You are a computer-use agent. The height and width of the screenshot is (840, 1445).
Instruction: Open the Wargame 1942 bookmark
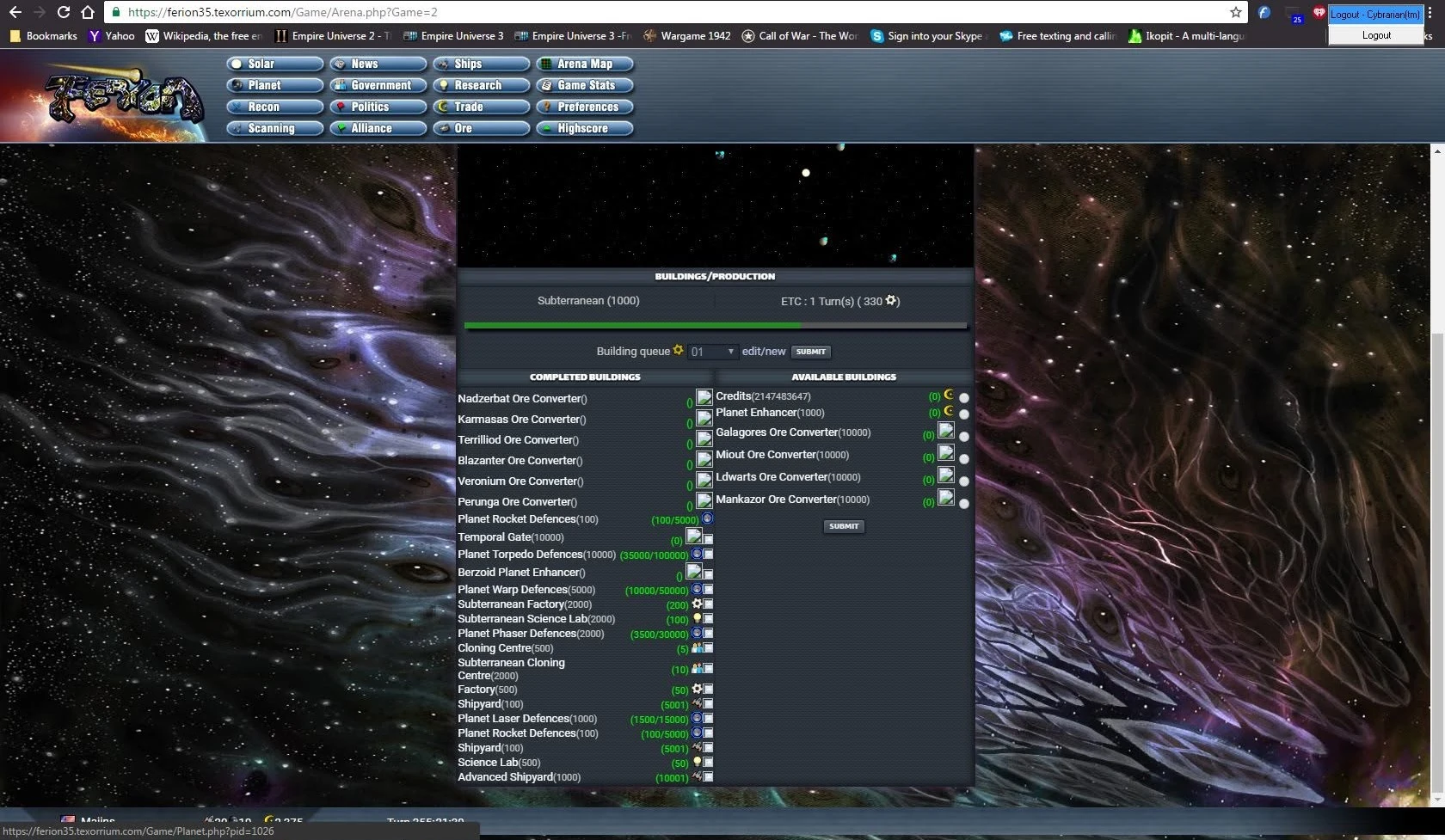[x=687, y=36]
